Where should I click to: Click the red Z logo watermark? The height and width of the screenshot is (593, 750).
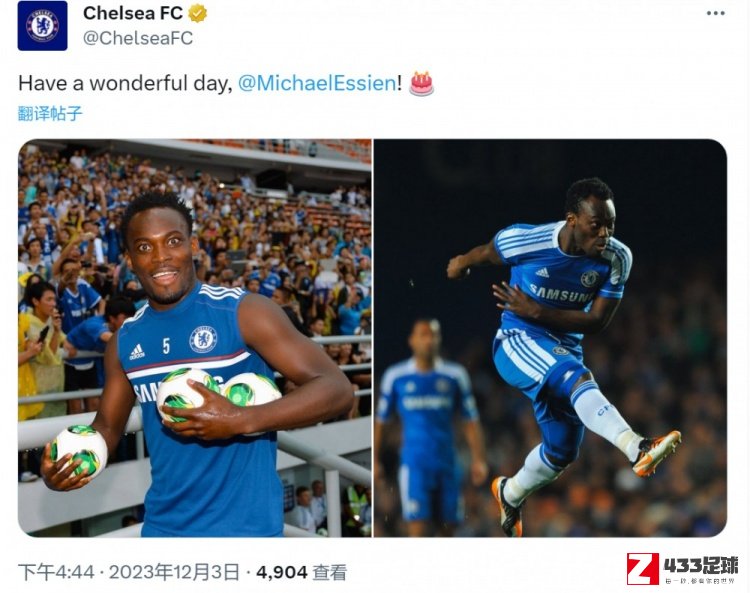(x=643, y=569)
